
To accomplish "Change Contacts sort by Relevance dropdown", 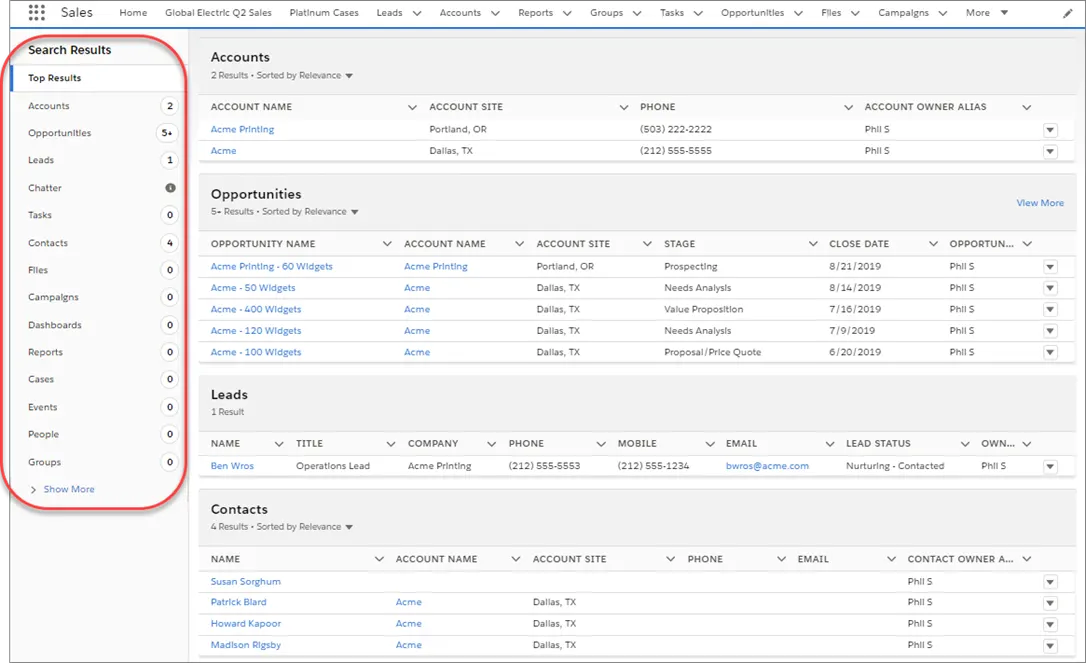I will tap(349, 527).
